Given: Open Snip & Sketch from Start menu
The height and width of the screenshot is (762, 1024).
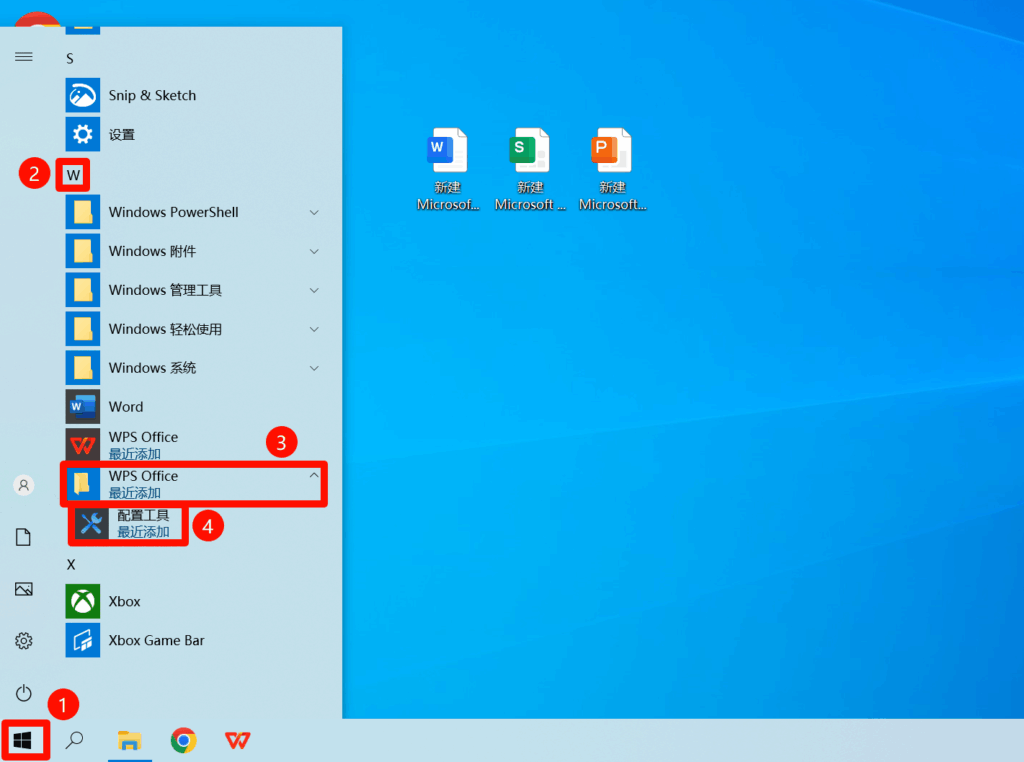Looking at the screenshot, I should (x=151, y=96).
